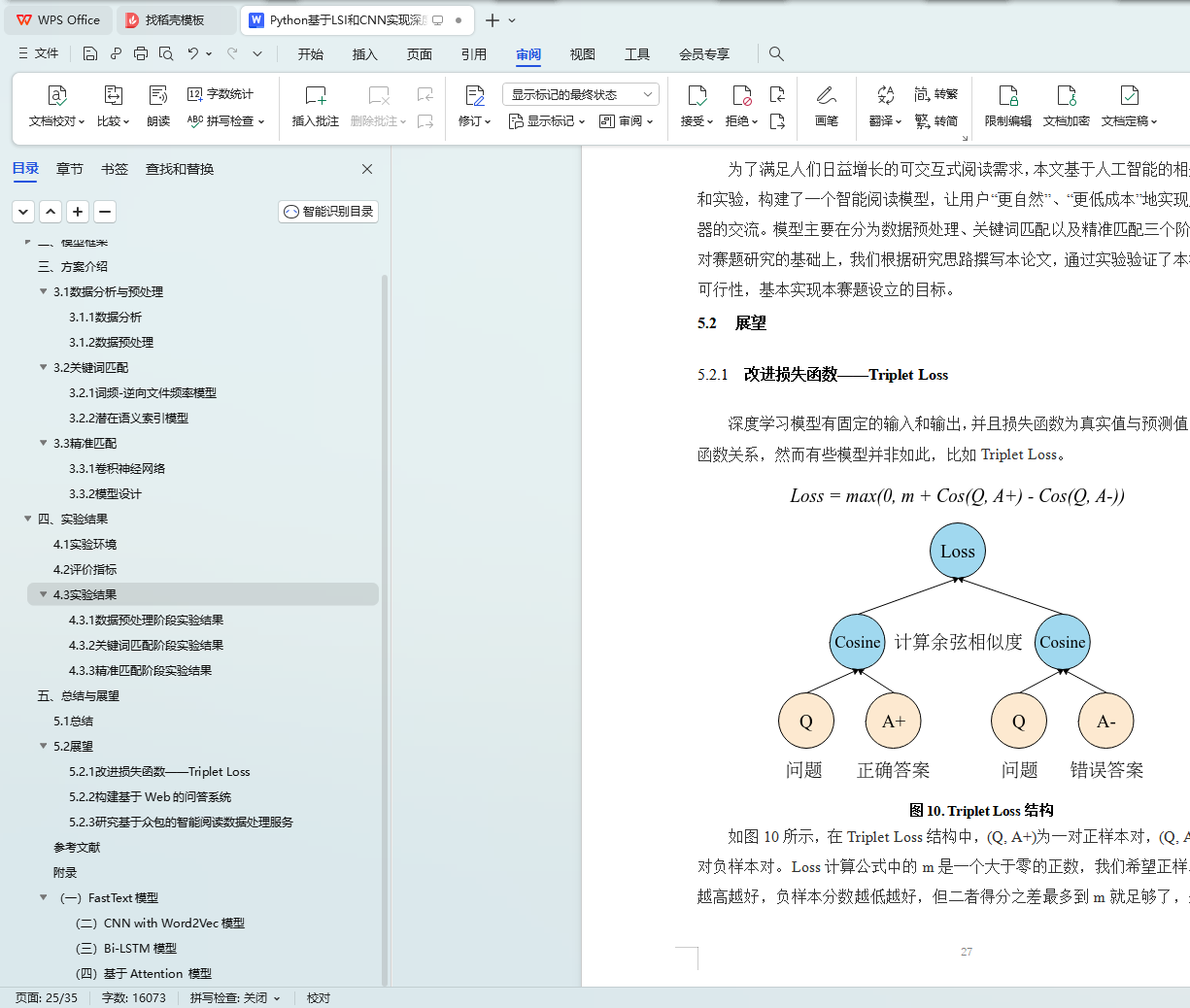Open a new tab with plus button
The height and width of the screenshot is (1008, 1190).
pos(493,19)
